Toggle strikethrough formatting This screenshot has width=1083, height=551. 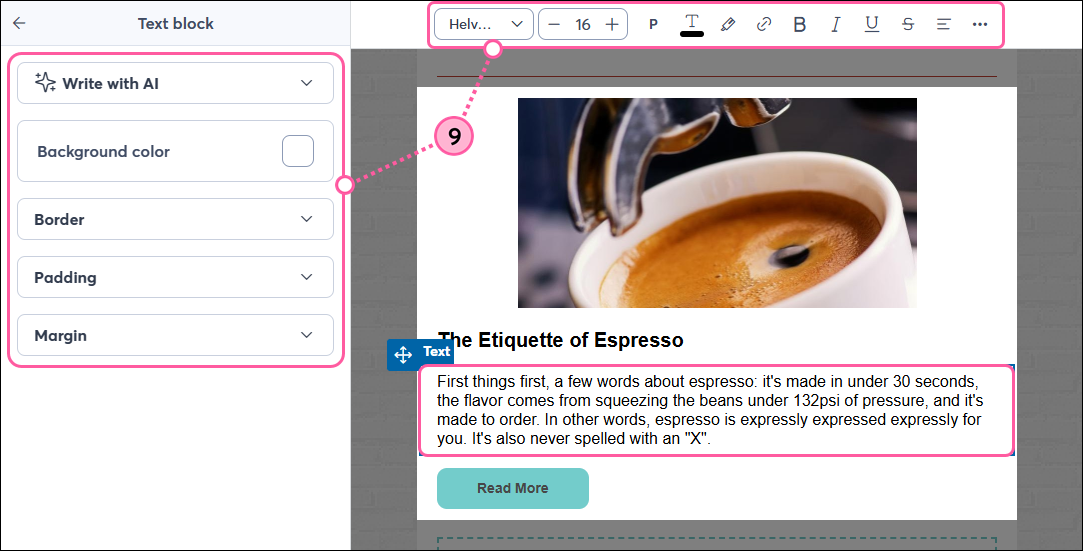(908, 24)
